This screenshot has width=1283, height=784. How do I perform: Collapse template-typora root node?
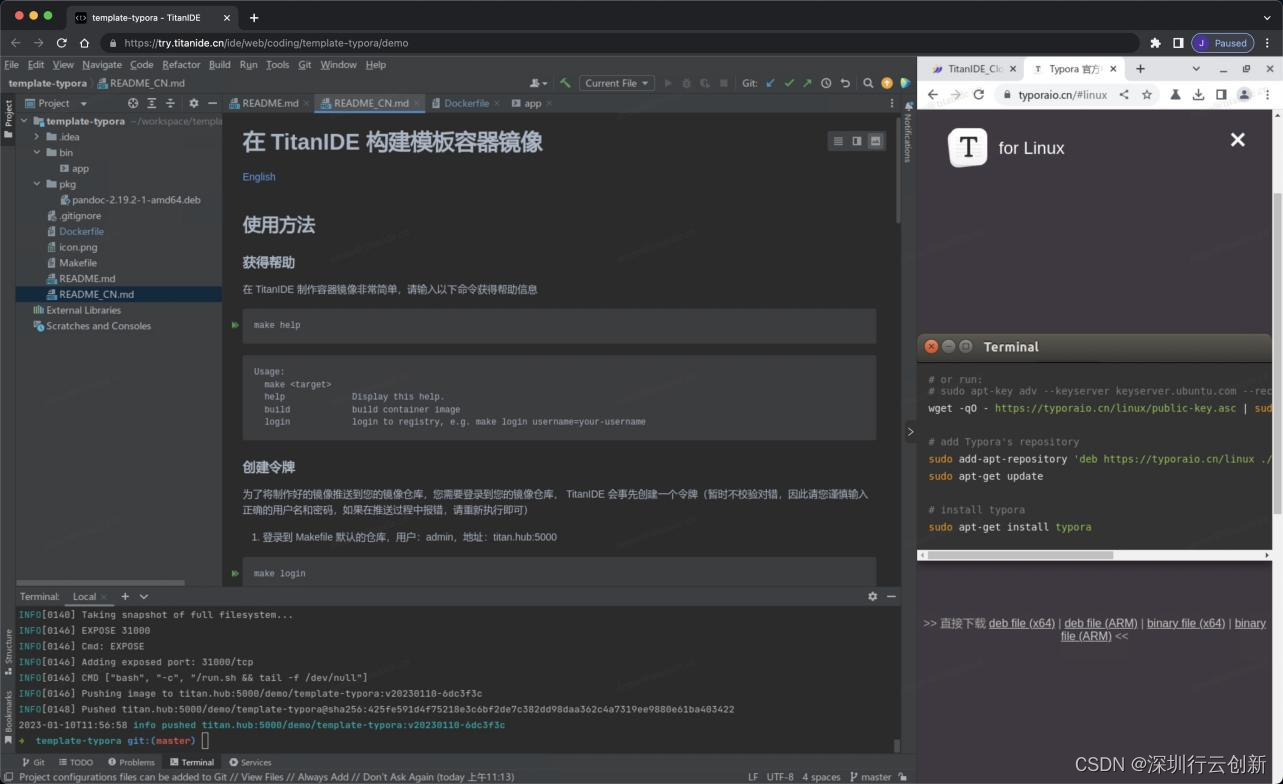[24, 121]
